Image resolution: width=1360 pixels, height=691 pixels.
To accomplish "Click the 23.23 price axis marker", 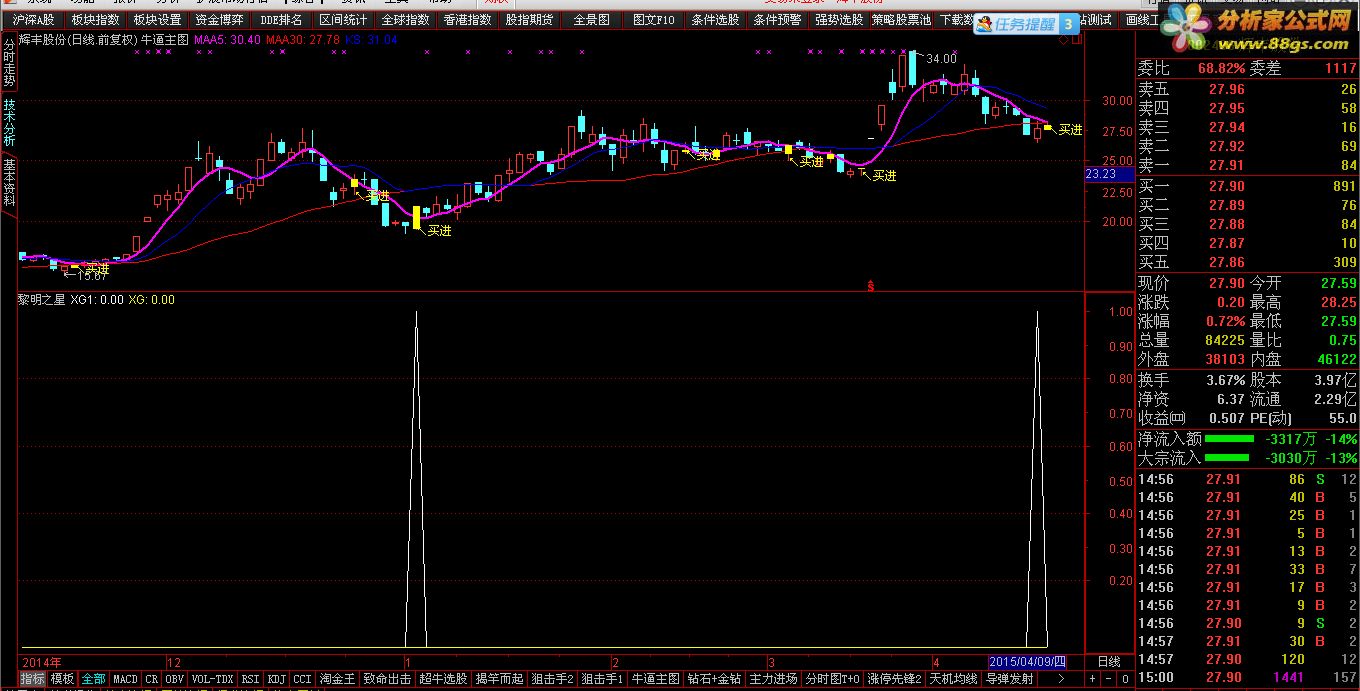I will pyautogui.click(x=1107, y=174).
